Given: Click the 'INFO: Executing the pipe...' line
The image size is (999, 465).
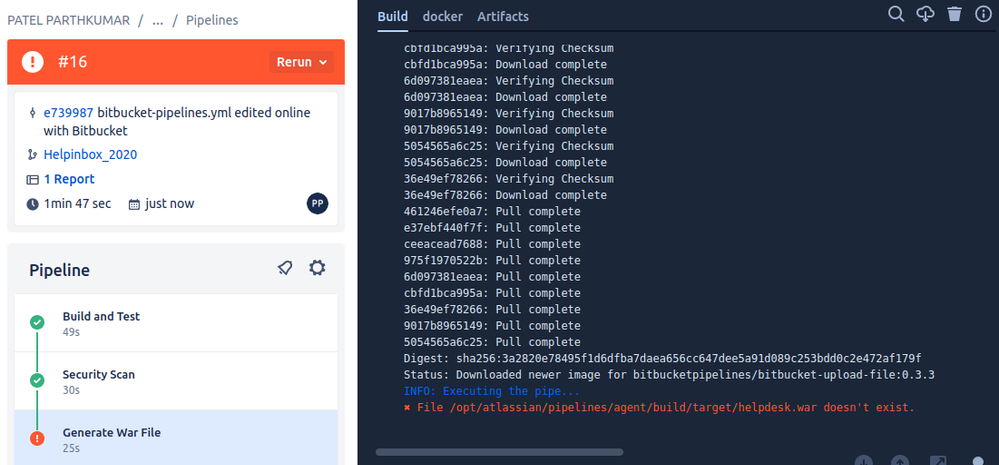Looking at the screenshot, I should 491,391.
